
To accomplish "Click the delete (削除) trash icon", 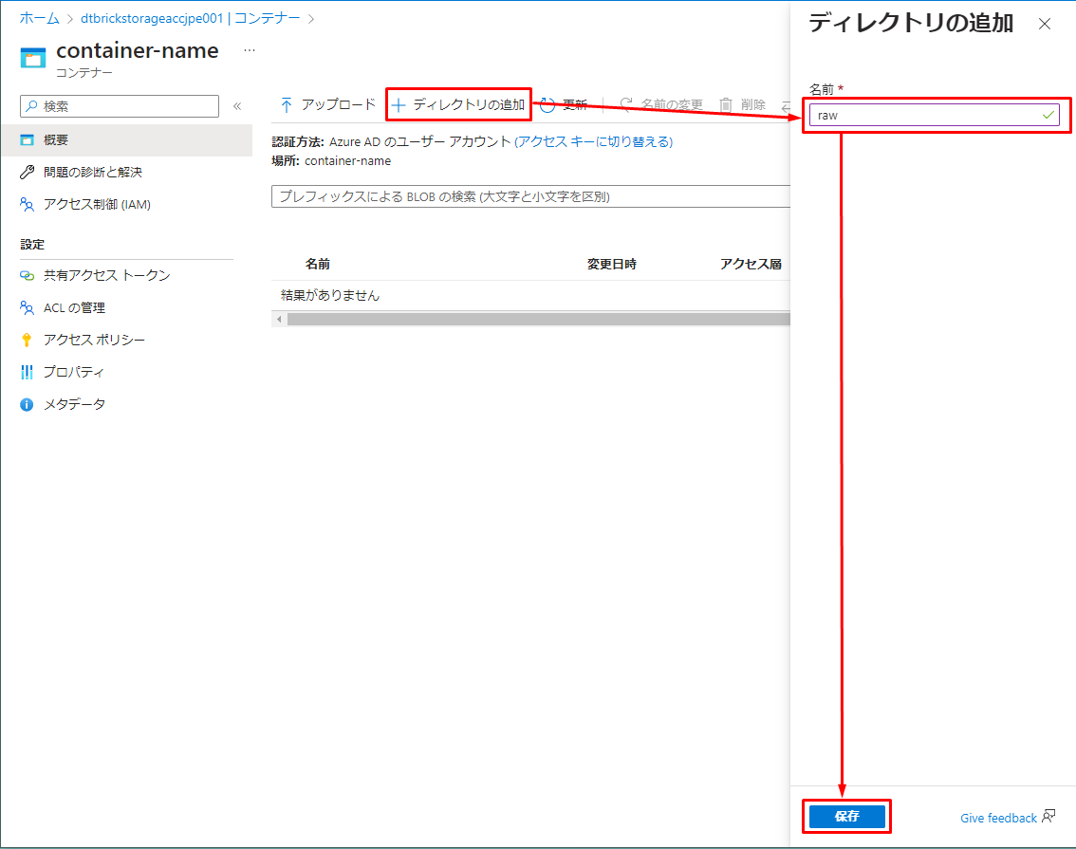I will [725, 104].
